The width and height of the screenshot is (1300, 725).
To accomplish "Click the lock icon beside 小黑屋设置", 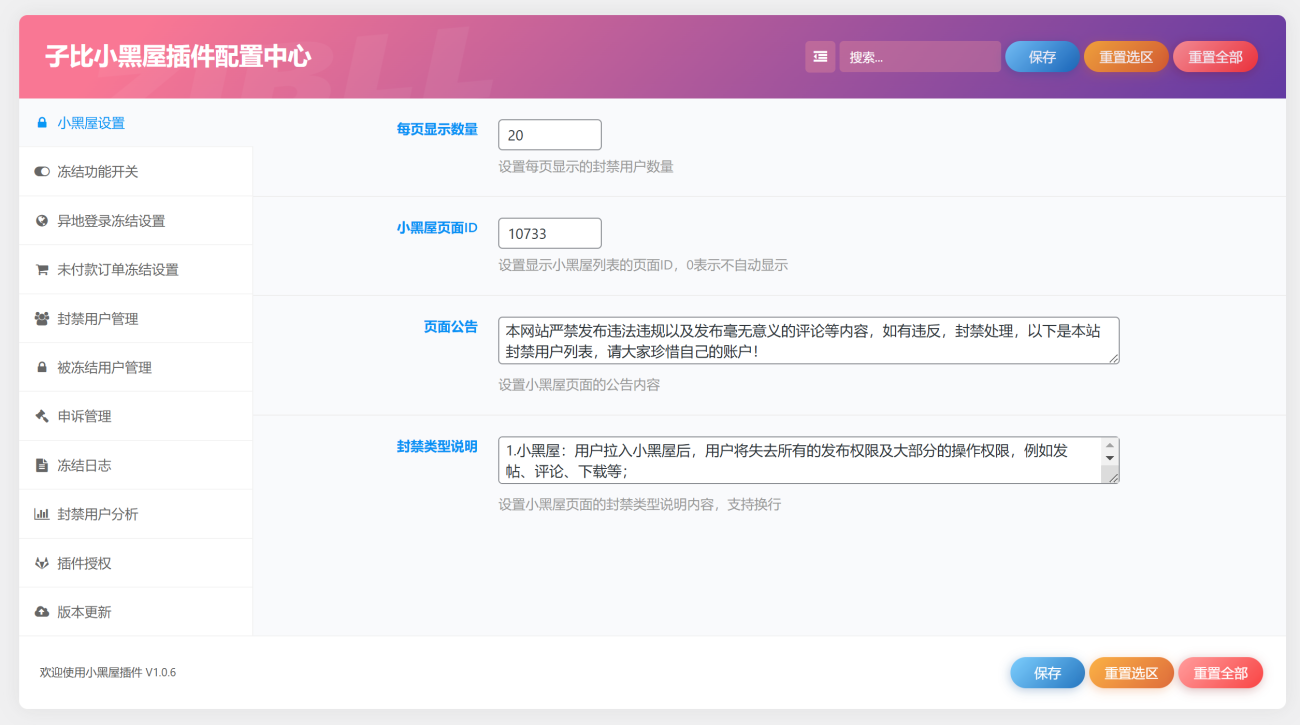I will click(42, 123).
